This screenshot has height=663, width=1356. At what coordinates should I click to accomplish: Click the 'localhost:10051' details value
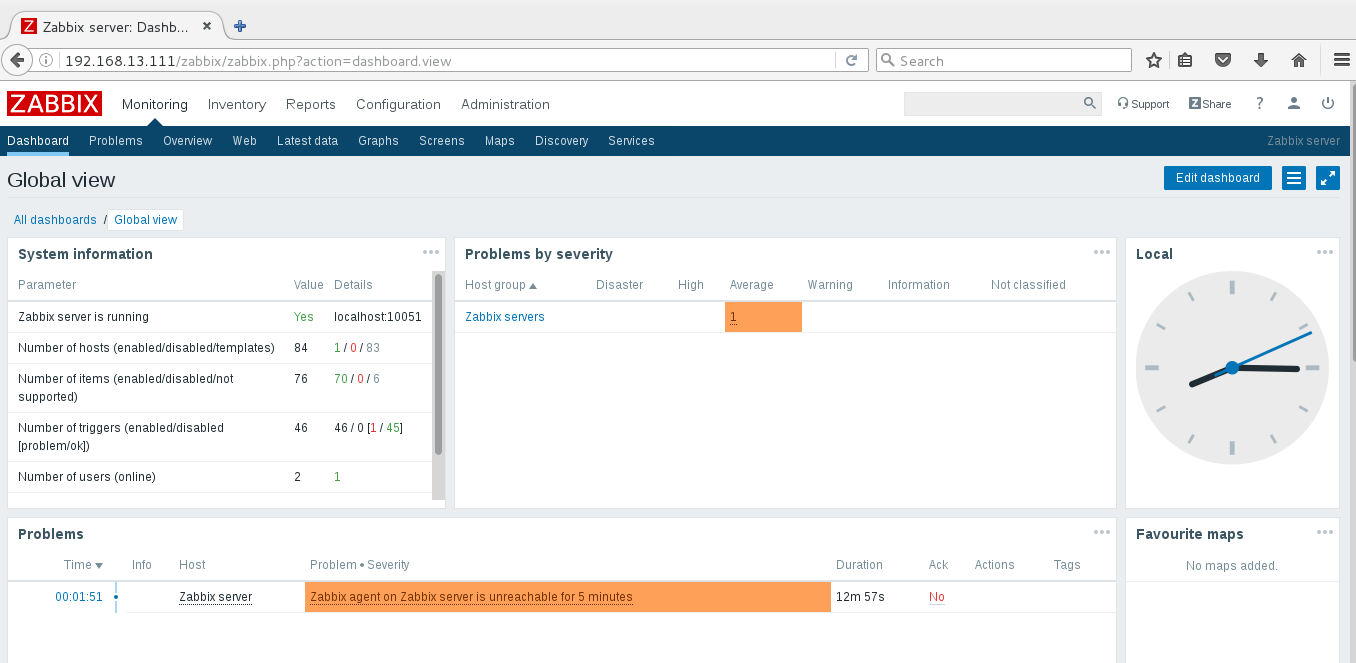378,317
